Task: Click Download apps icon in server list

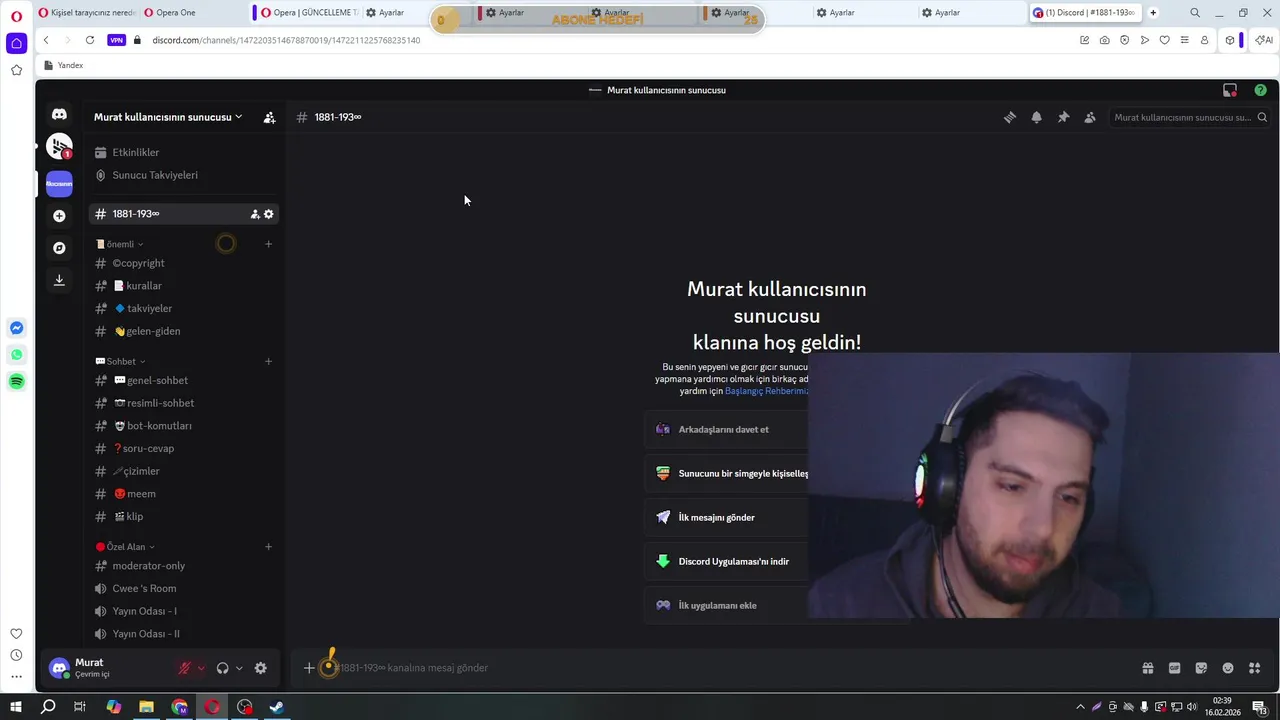Action: tap(59, 280)
